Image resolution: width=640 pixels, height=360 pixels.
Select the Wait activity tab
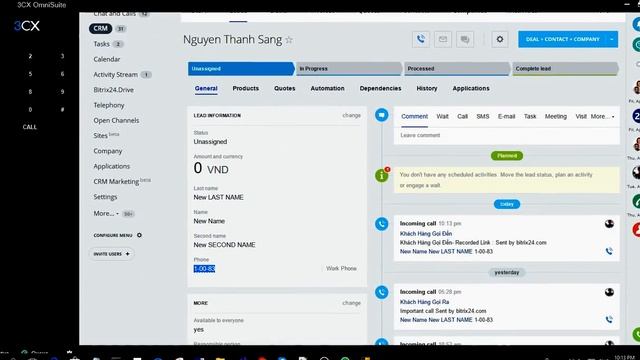(x=442, y=117)
